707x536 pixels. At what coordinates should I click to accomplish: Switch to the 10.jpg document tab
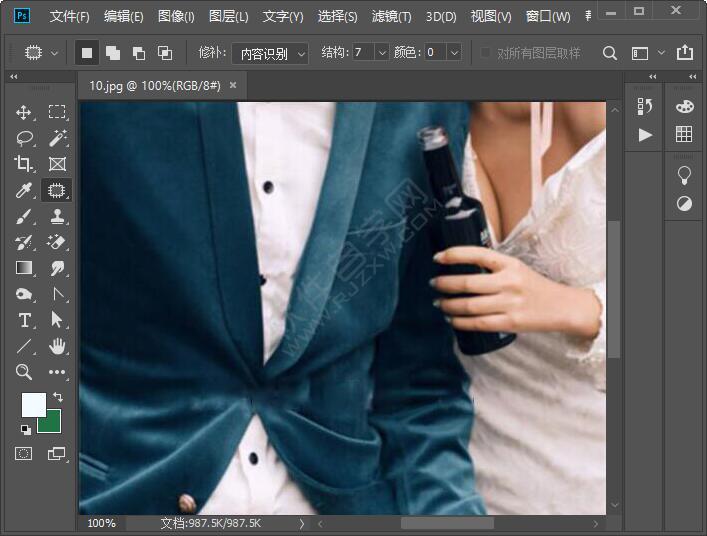pyautogui.click(x=155, y=86)
